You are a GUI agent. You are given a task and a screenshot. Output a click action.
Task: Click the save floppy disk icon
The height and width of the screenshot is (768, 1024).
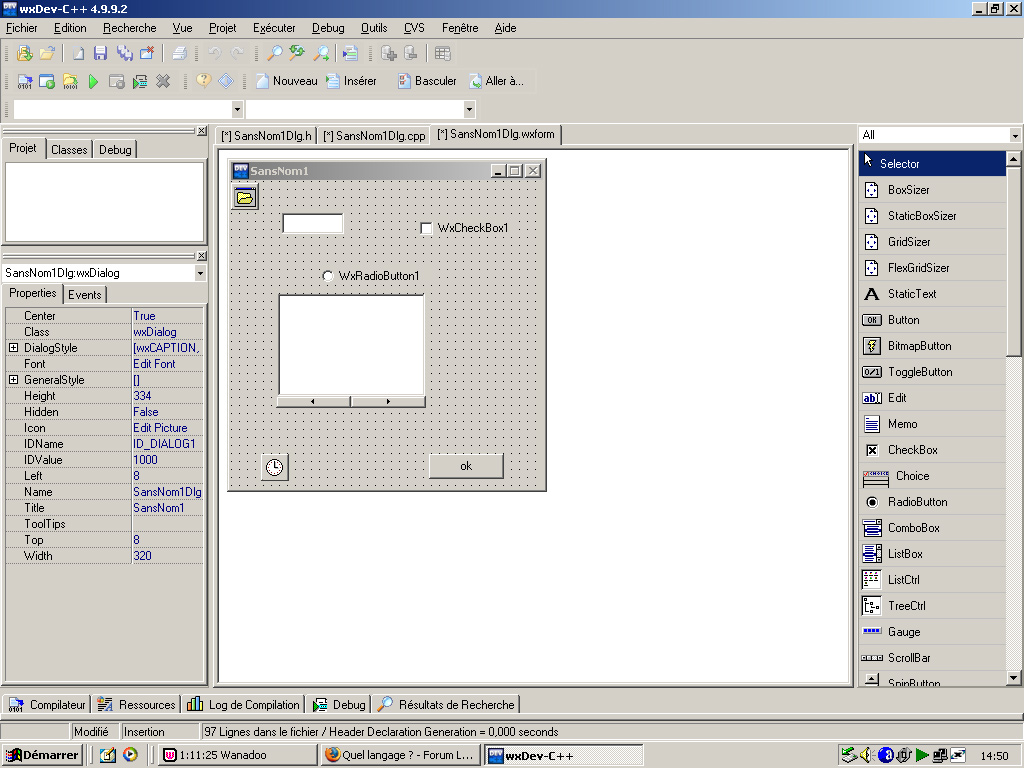100,54
